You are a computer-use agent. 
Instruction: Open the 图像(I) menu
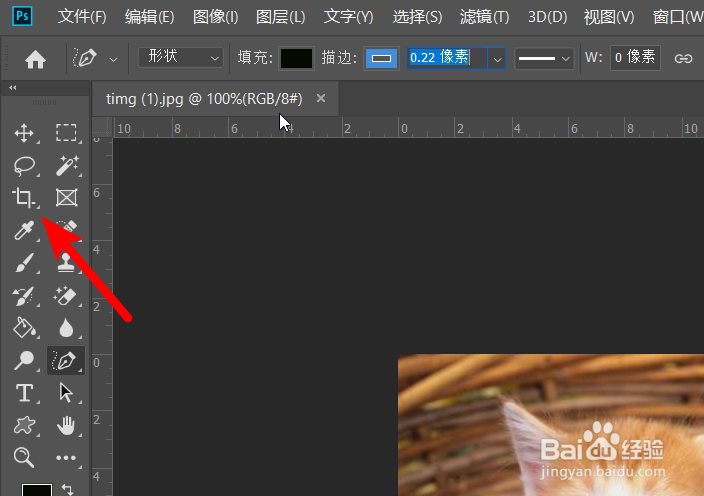216,17
